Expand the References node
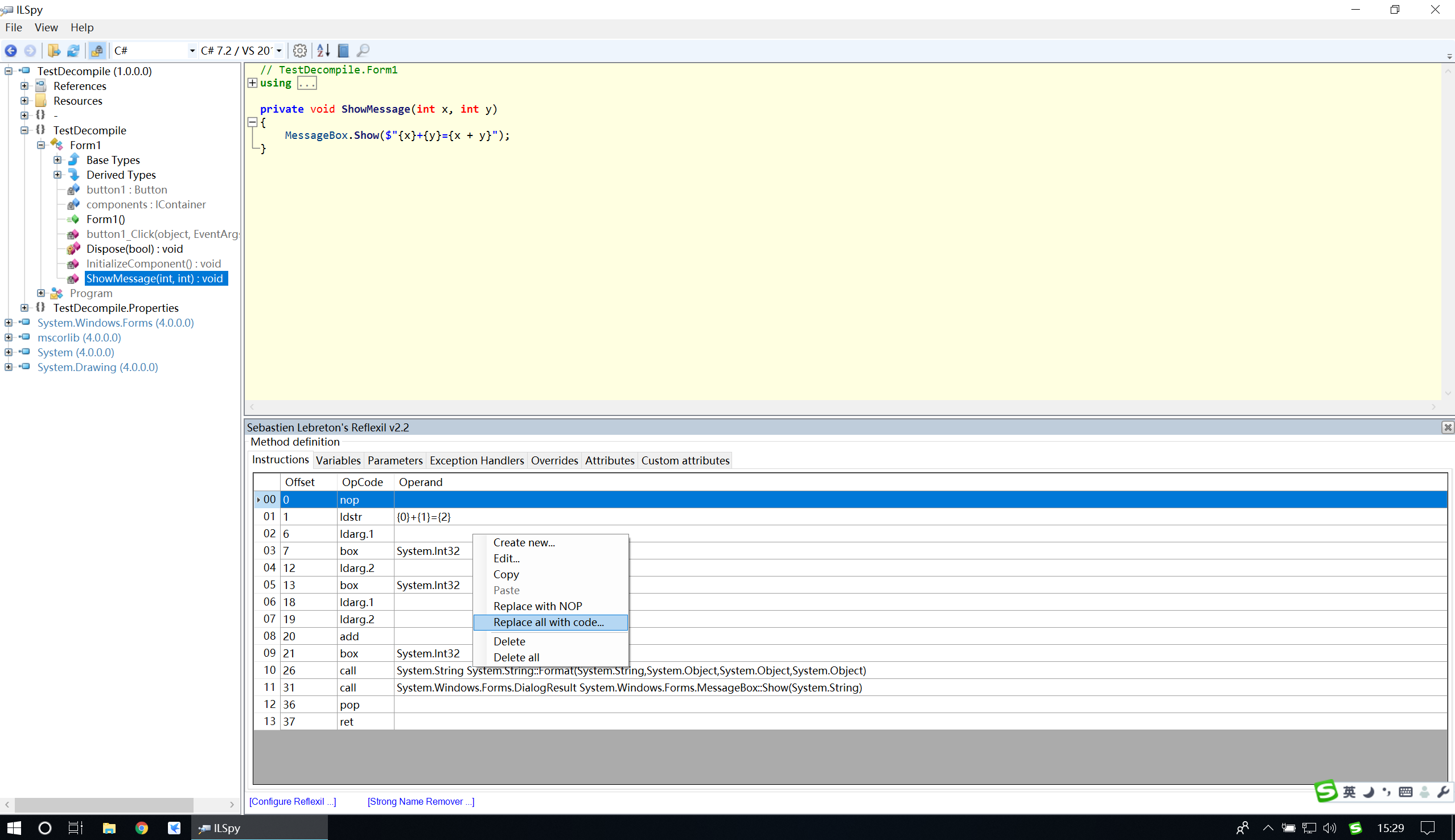The width and height of the screenshot is (1455, 840). pos(24,86)
